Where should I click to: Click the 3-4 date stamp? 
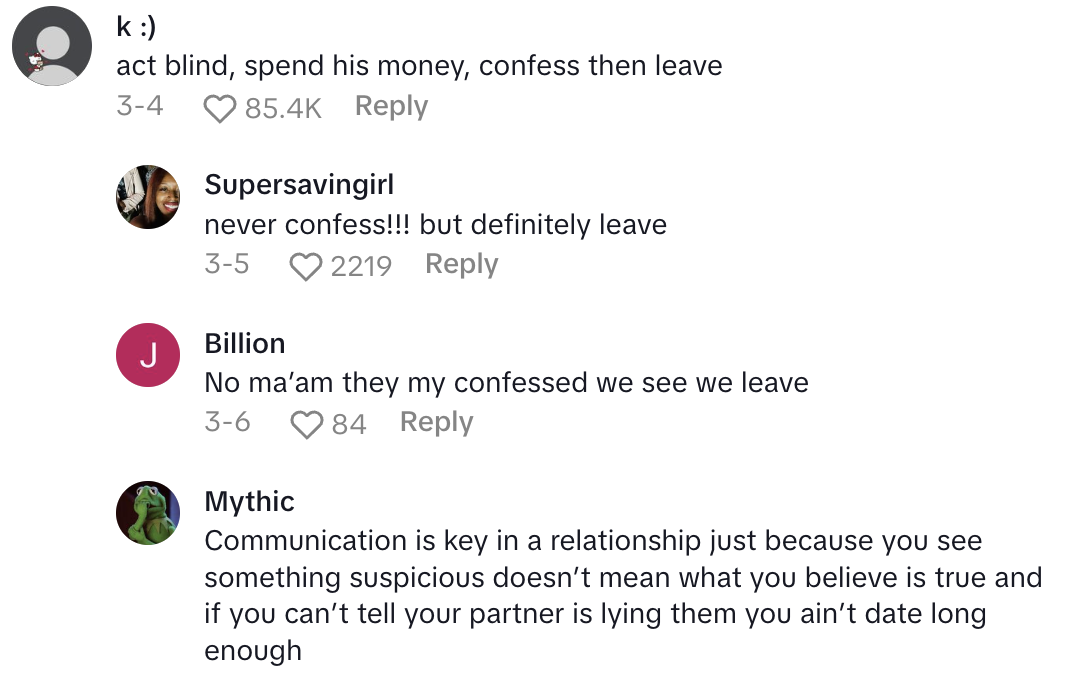click(139, 106)
